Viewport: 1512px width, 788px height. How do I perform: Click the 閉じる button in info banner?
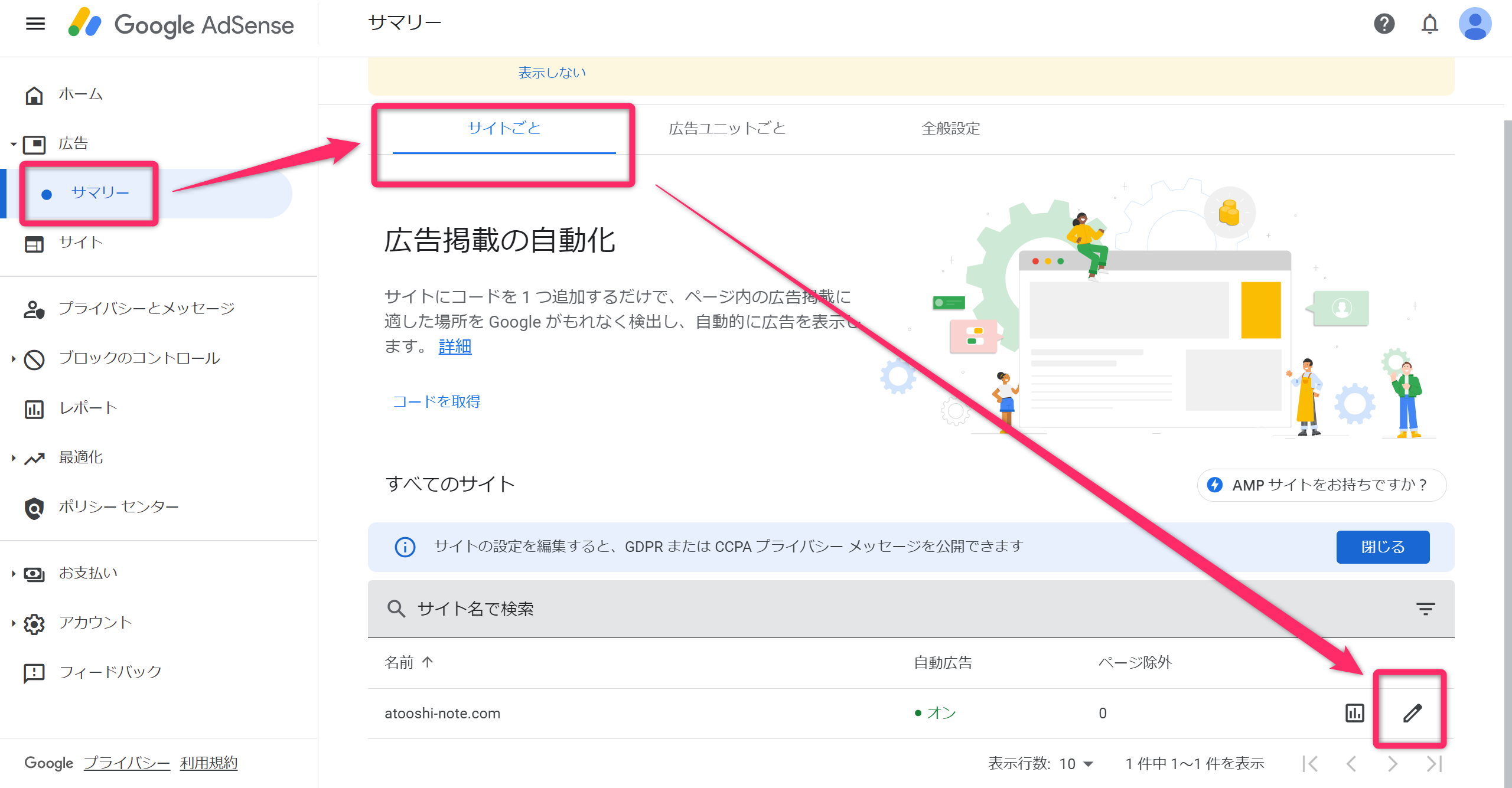tap(1382, 547)
